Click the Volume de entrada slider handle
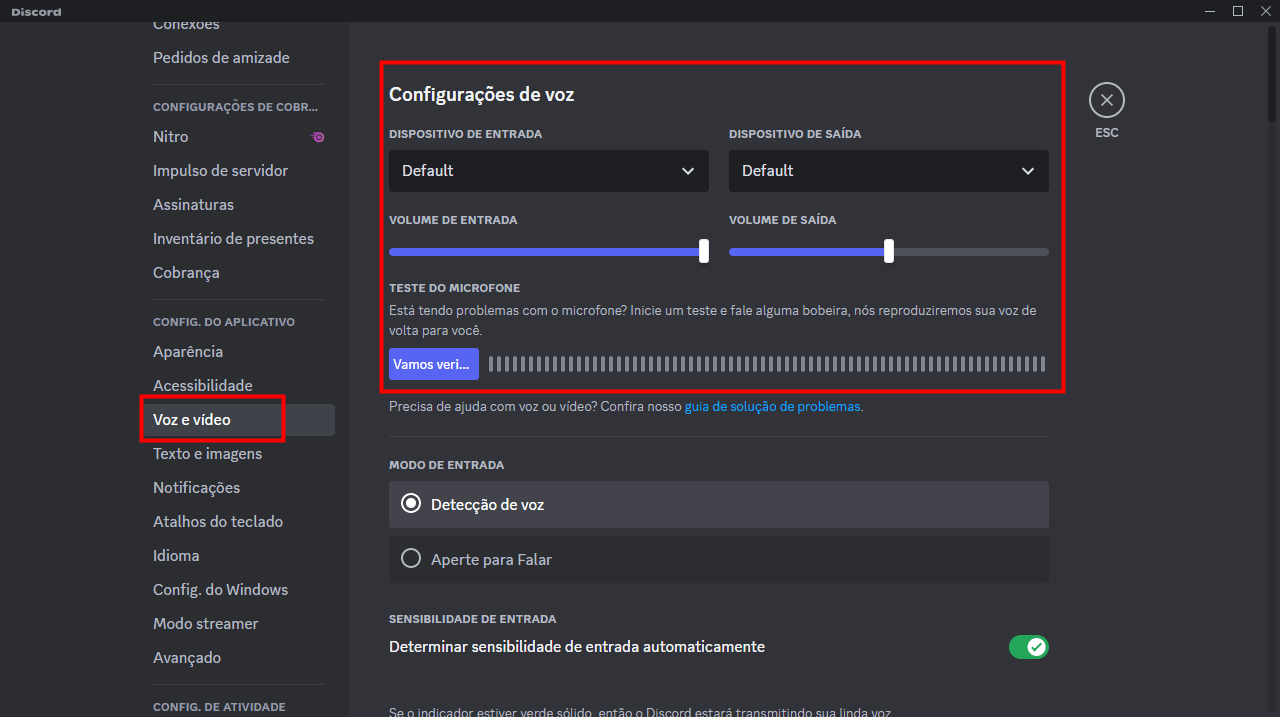The height and width of the screenshot is (717, 1280). pos(704,251)
